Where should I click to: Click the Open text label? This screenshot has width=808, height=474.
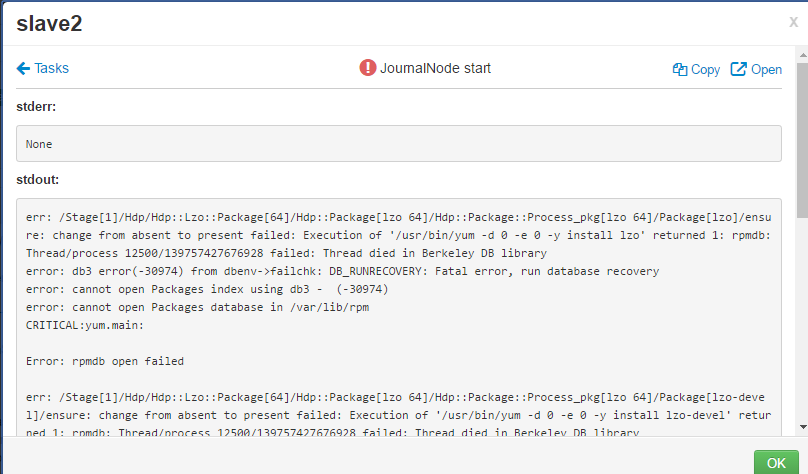point(766,69)
